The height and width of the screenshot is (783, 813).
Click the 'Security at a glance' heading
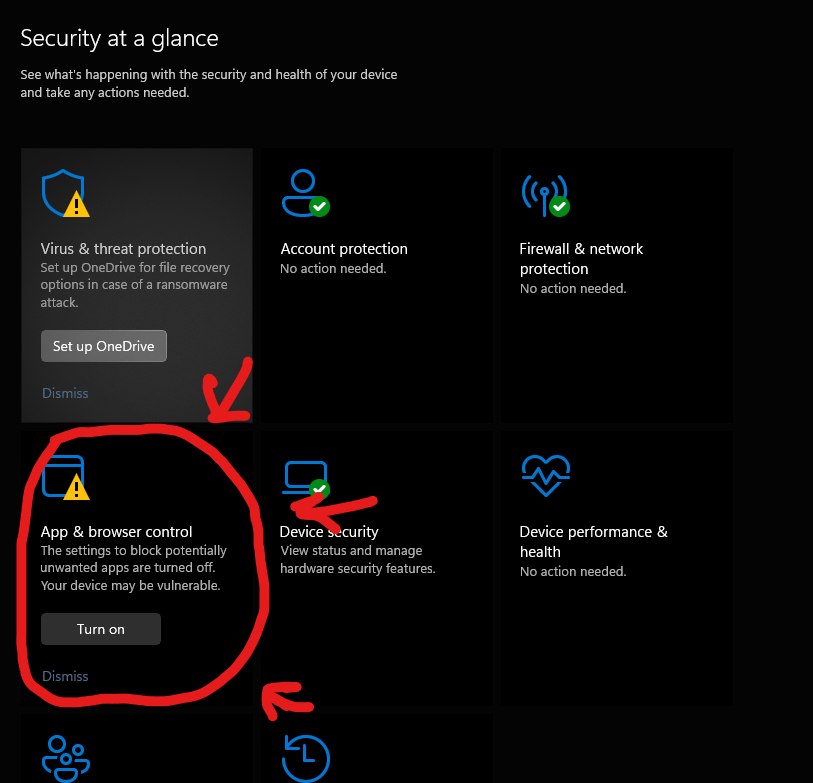tap(119, 38)
